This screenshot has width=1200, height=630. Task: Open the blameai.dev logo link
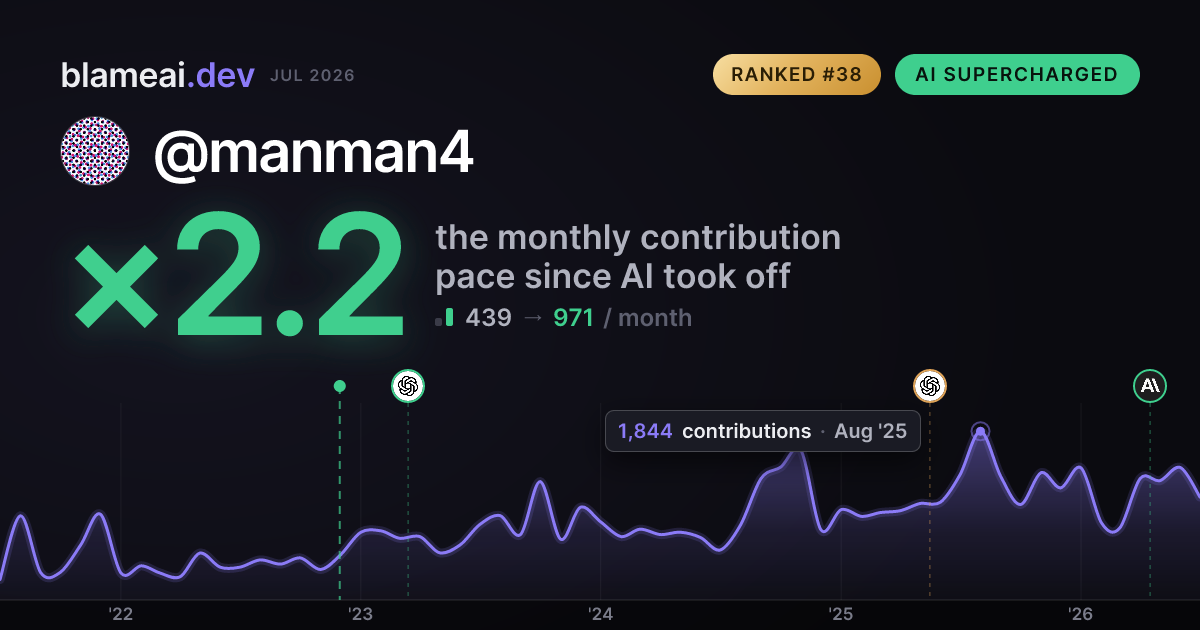point(158,75)
